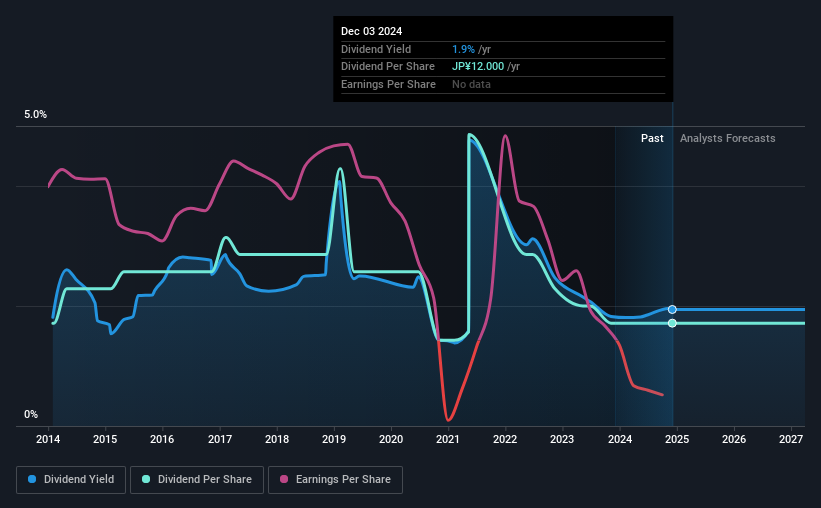This screenshot has width=821, height=508.
Task: Click the No data earnings value
Action: [x=471, y=84]
